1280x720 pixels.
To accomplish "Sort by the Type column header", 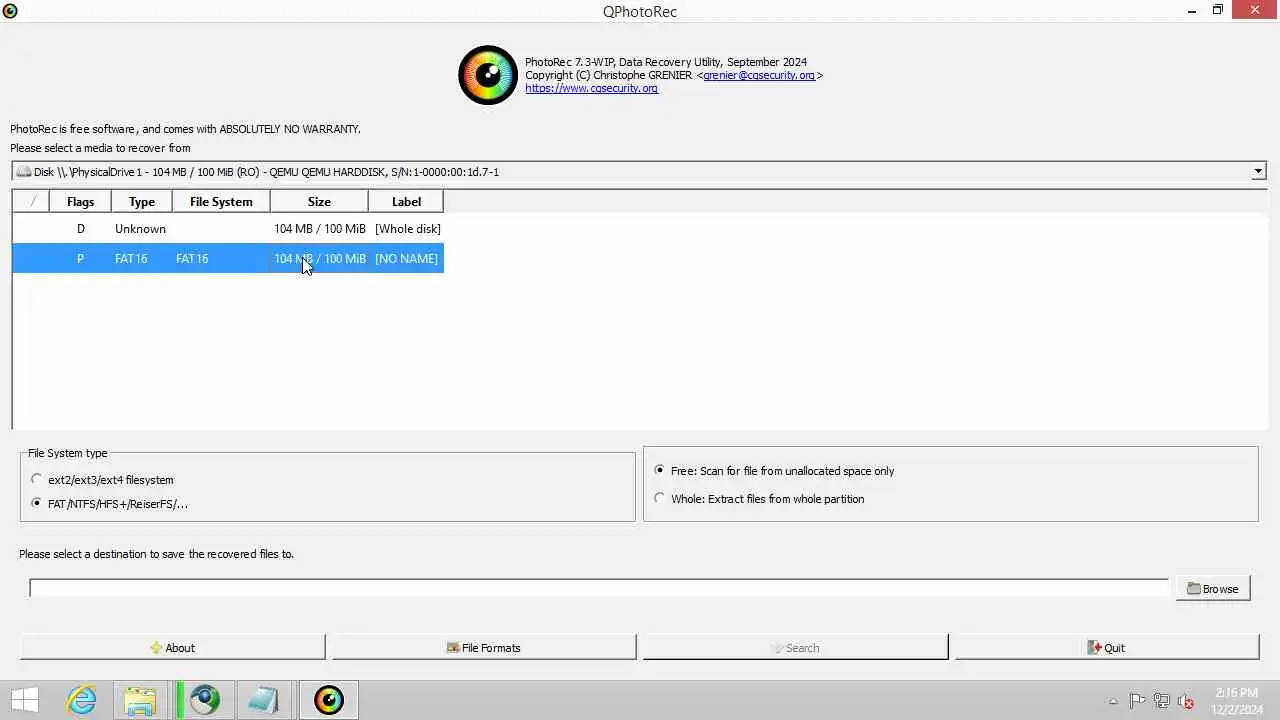I will click(x=142, y=201).
